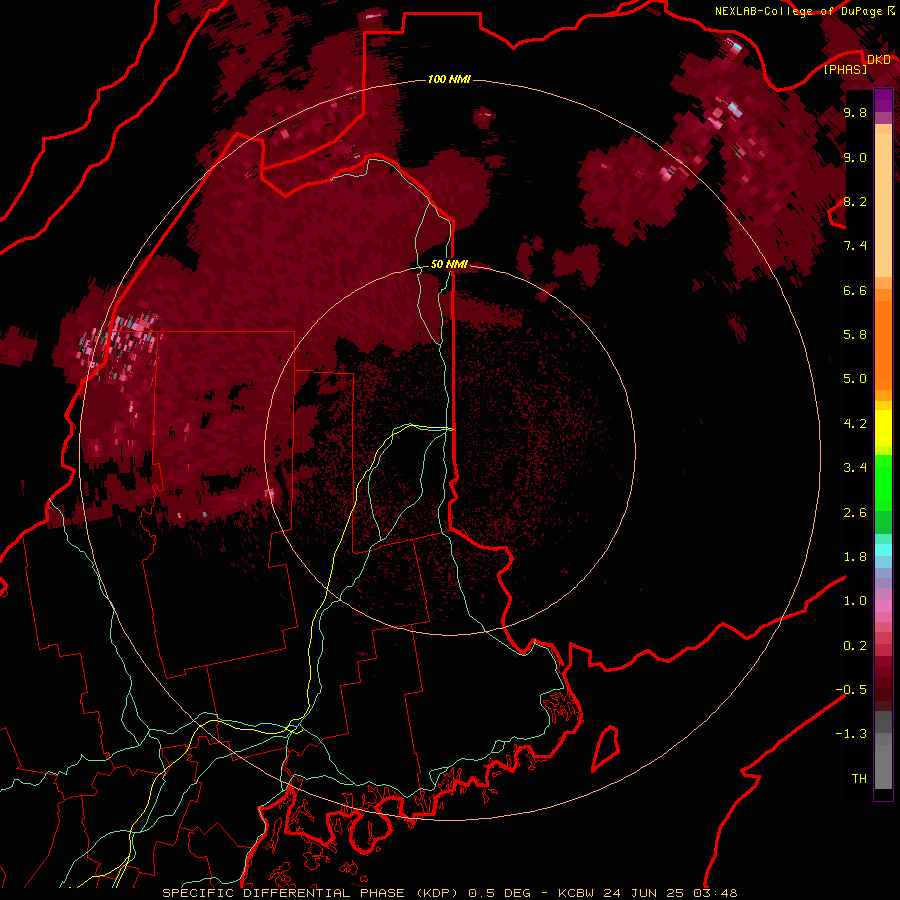Click the 5.0 legend value
This screenshot has width=900, height=900.
pyautogui.click(x=855, y=379)
